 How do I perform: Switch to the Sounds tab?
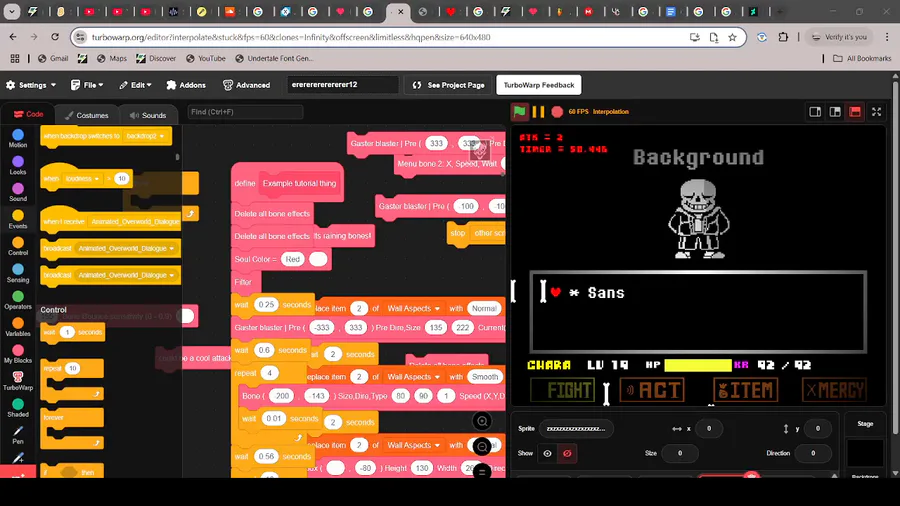click(x=148, y=115)
